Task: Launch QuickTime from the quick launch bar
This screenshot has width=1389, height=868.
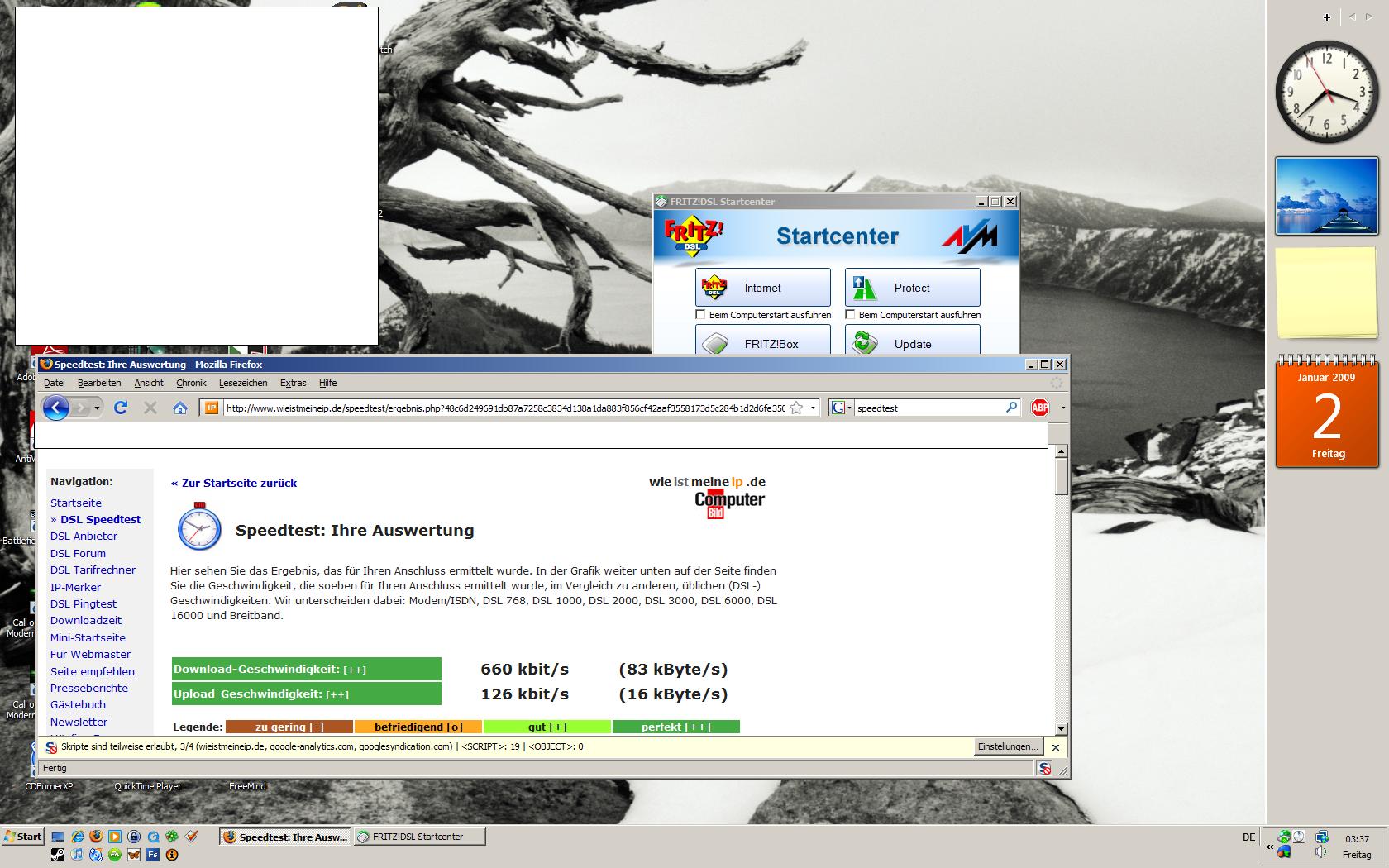Action: pos(153,837)
